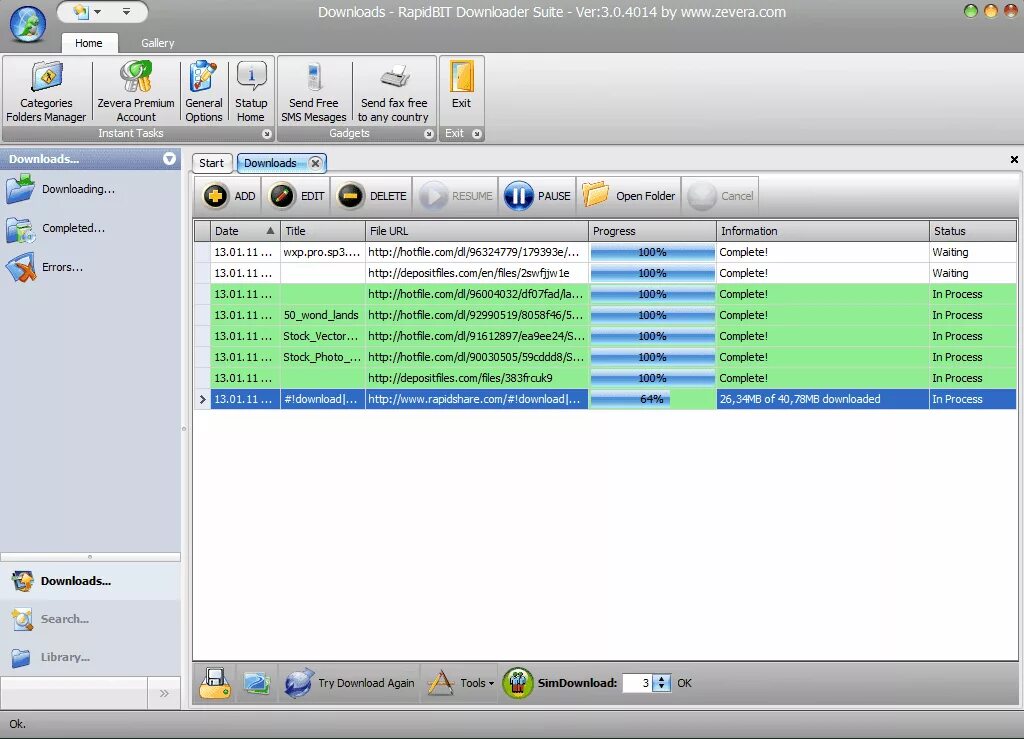Show the Completed... downloads in sidebar
This screenshot has height=739, width=1024.
pos(56,228)
